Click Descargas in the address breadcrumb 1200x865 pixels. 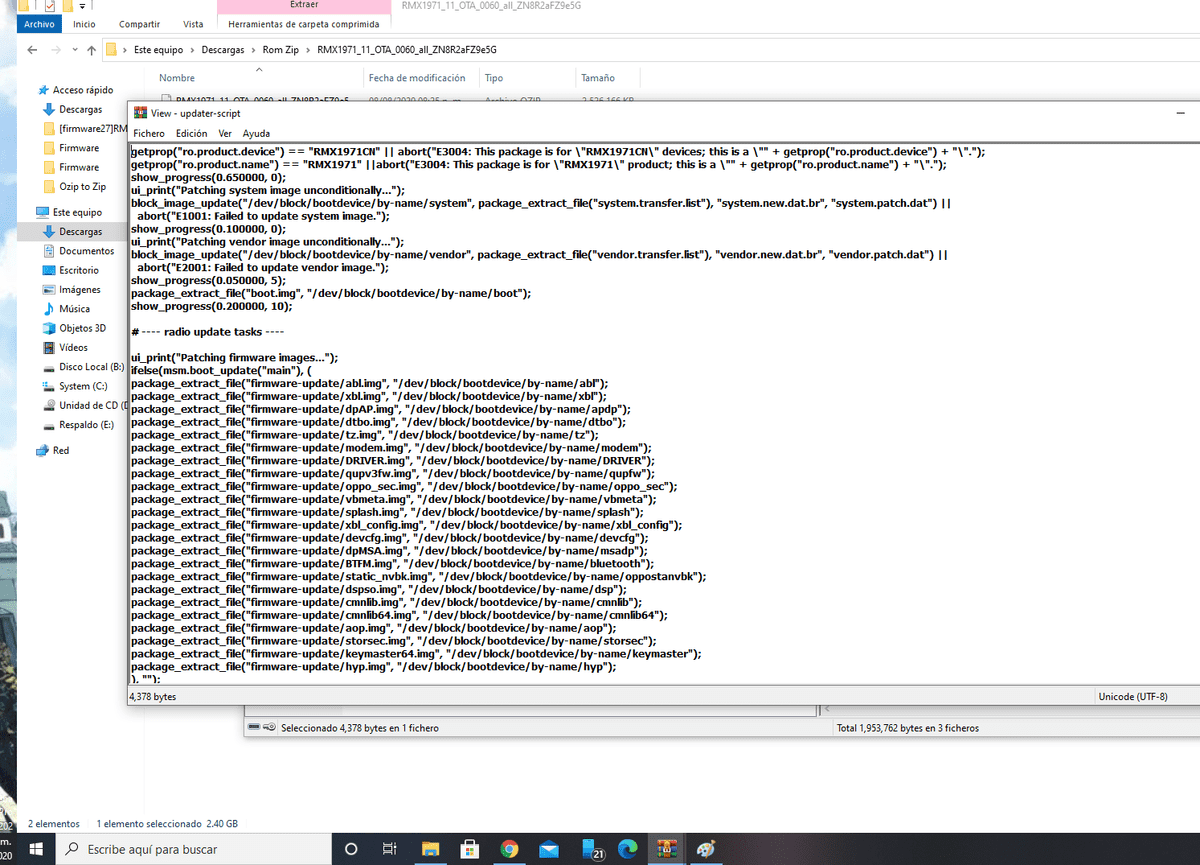tap(222, 50)
